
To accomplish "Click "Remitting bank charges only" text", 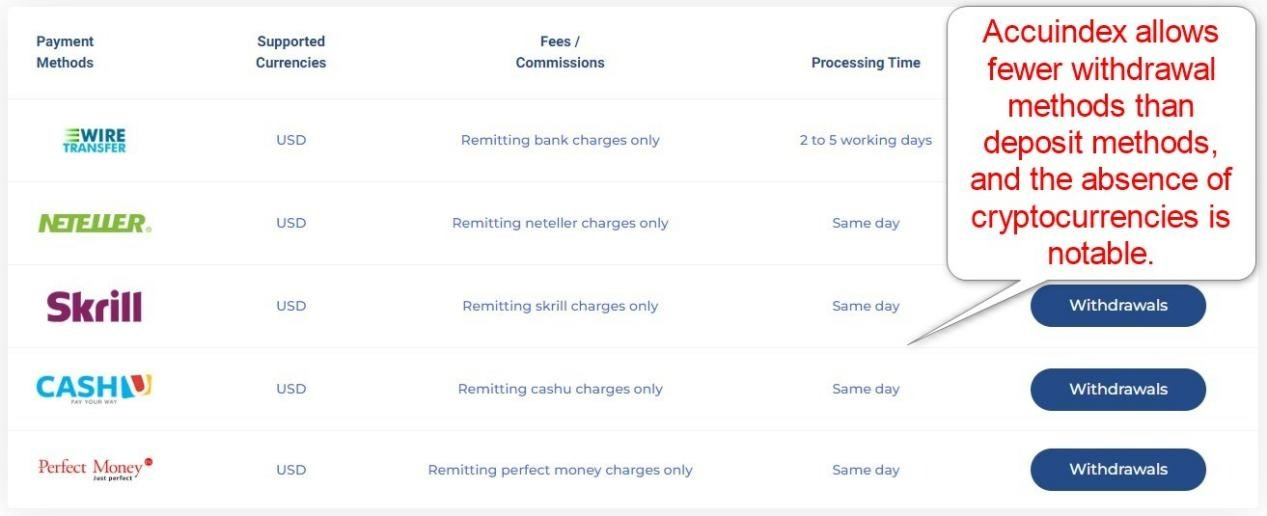I will 560,140.
